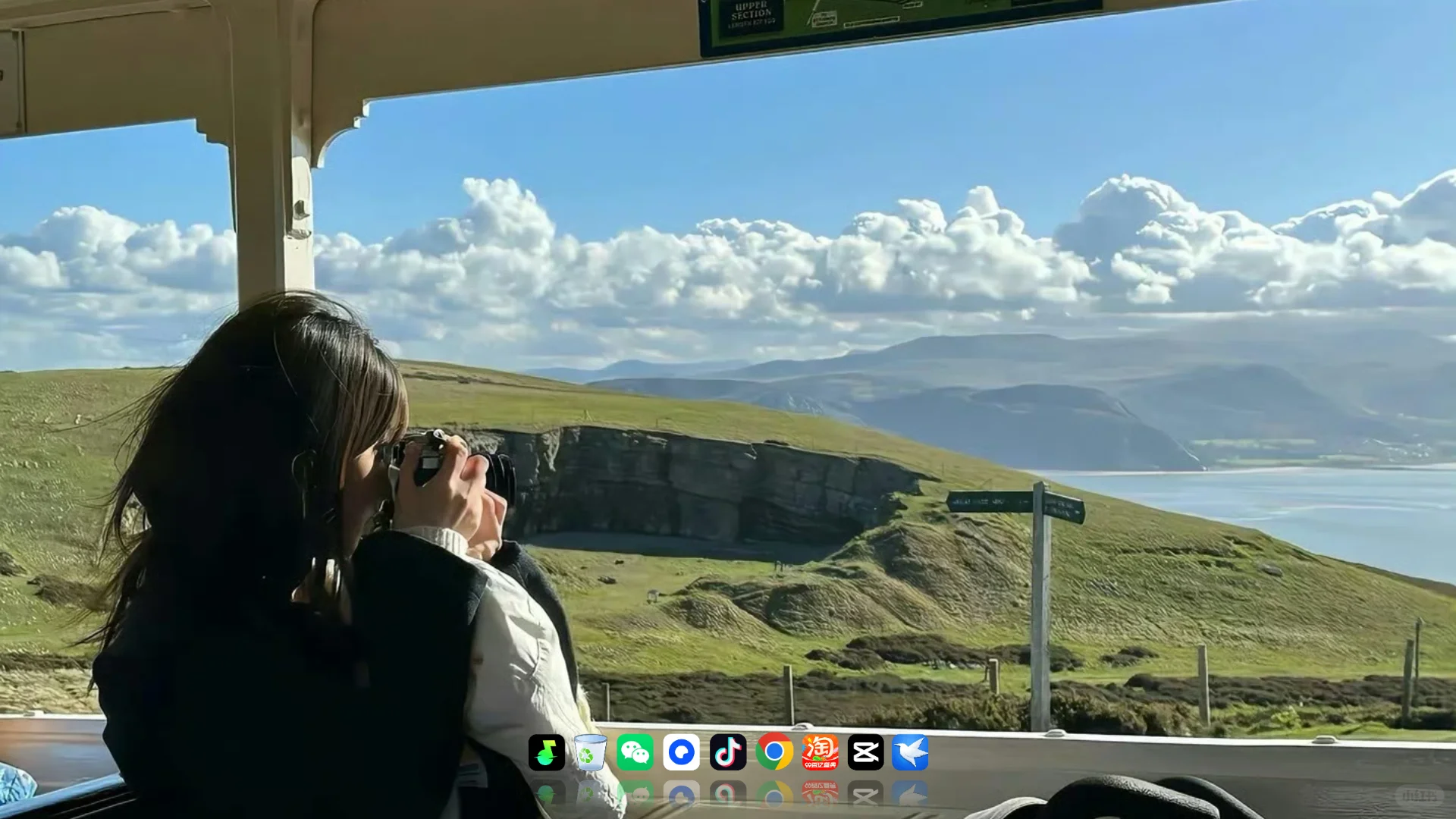Open the green music note app (Soda Music)
This screenshot has width=1456, height=819.
pyautogui.click(x=546, y=752)
